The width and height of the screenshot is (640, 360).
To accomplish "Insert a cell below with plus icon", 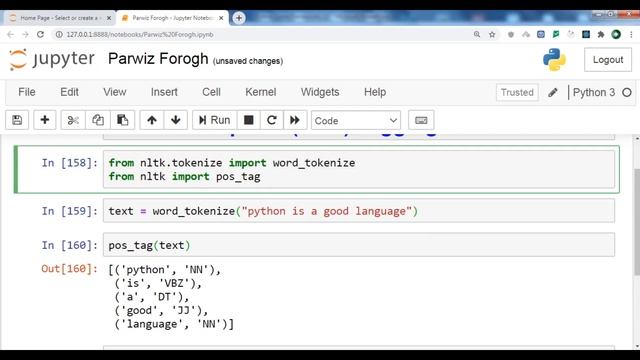I will (44, 120).
